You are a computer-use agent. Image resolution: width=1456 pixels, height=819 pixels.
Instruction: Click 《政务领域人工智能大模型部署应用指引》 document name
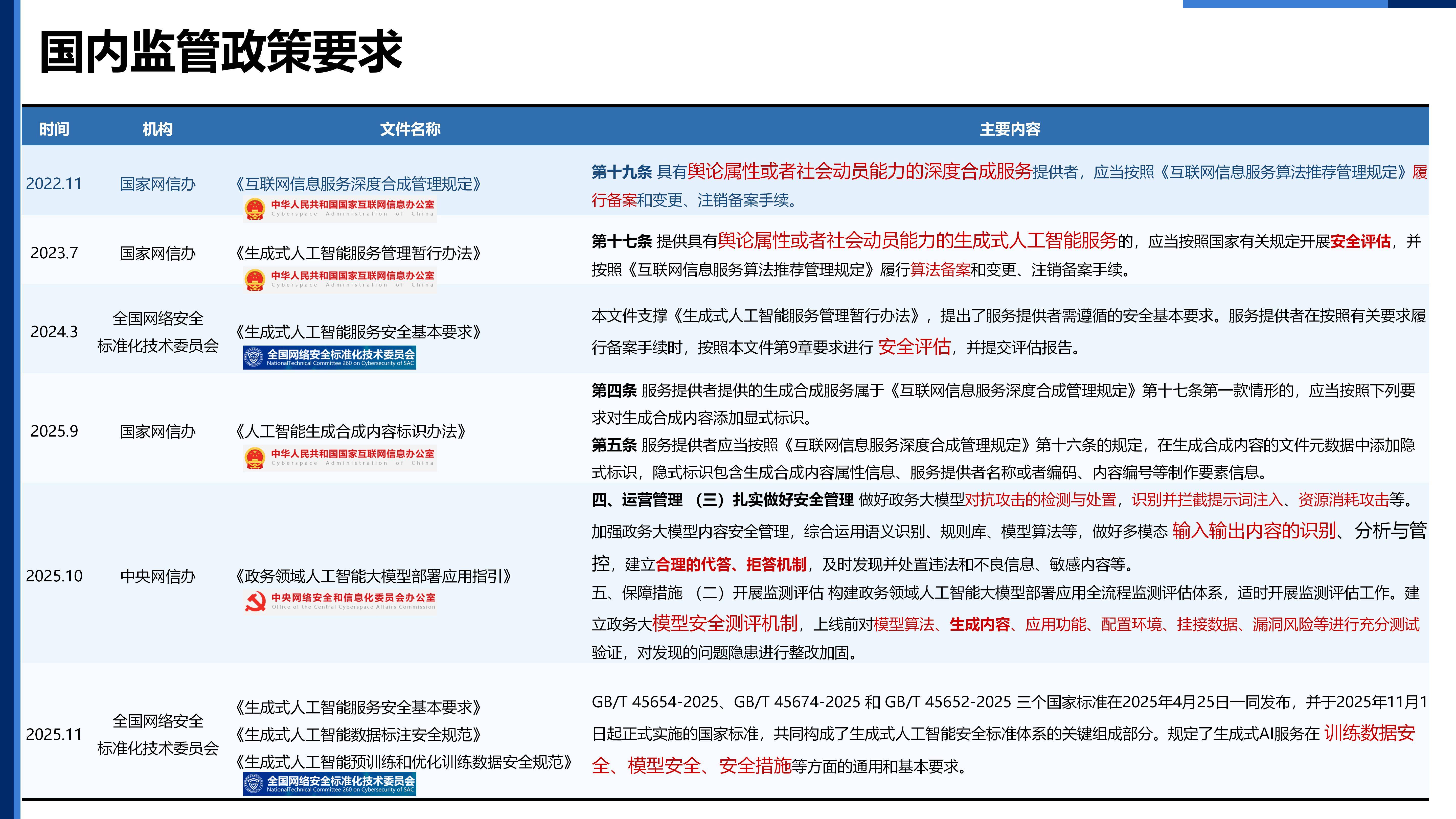coord(374,576)
